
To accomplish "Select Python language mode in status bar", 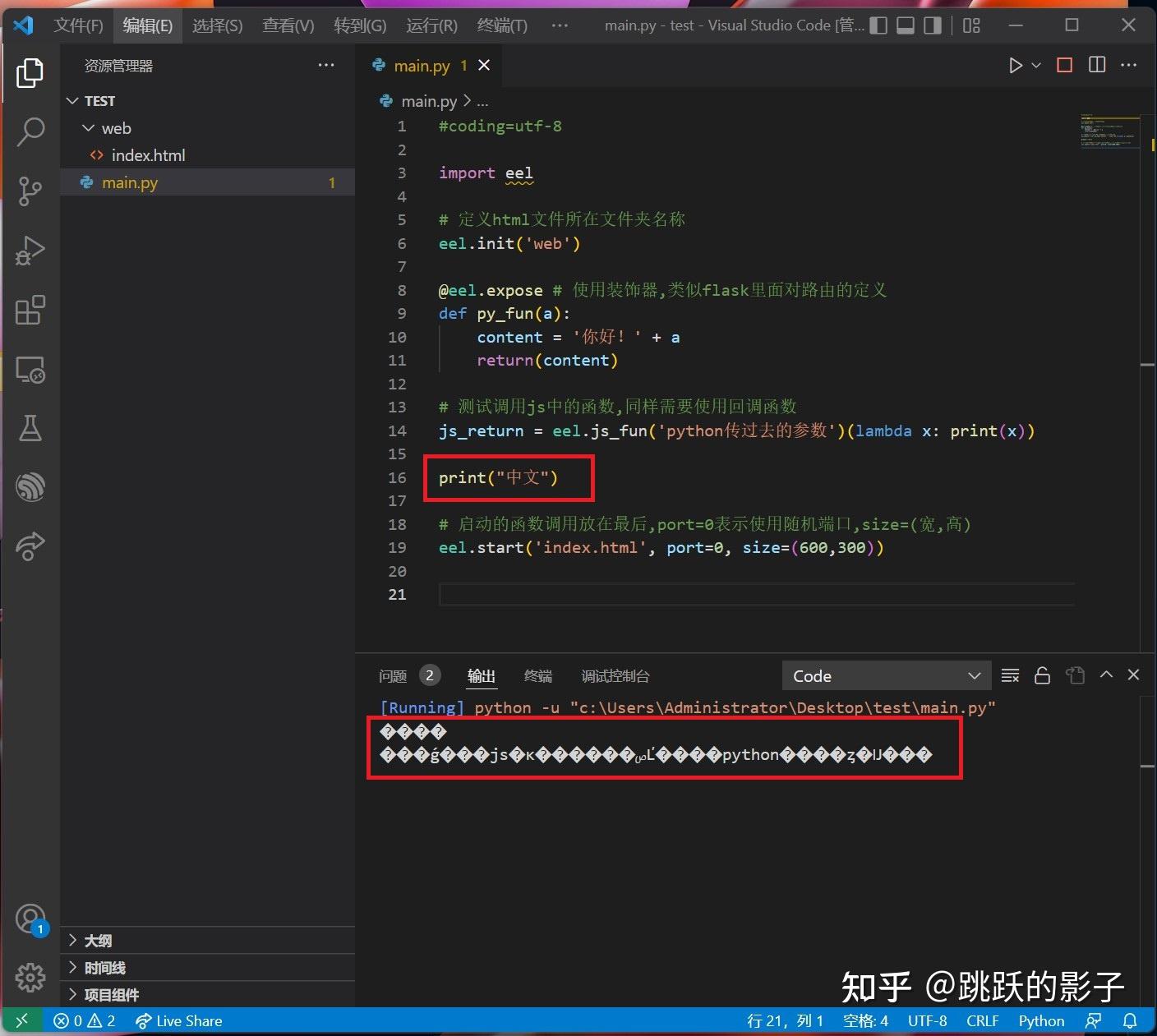I will pyautogui.click(x=1041, y=1021).
